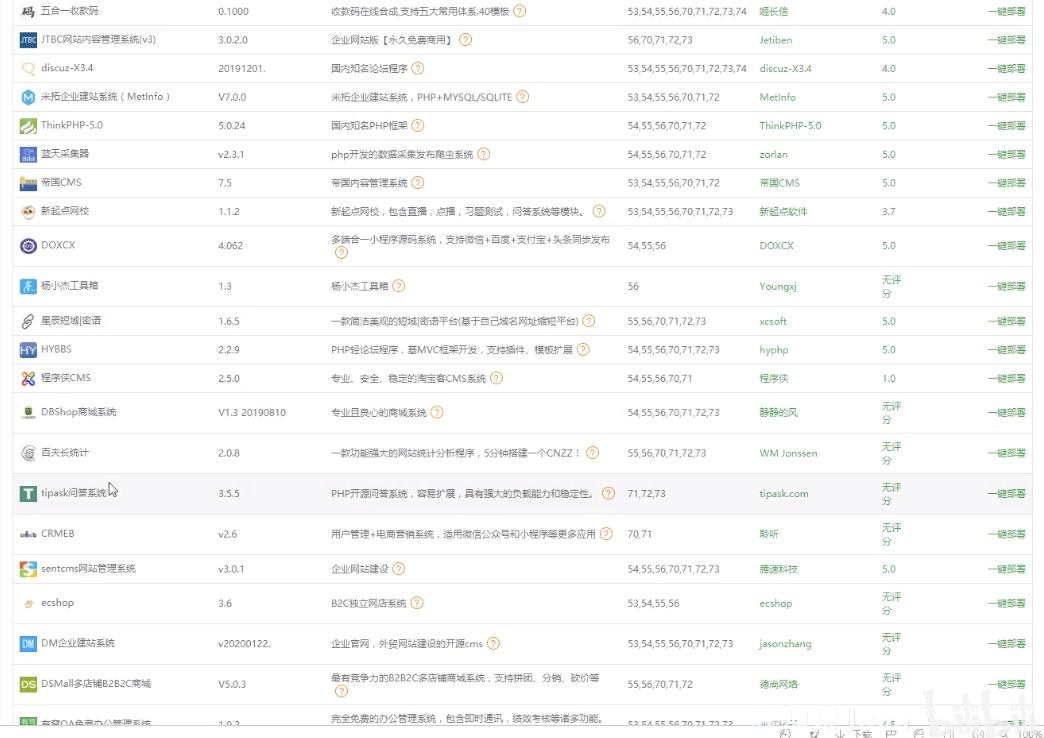Select version text V1.3 20190810
Screen dimensions: 1044x738
[x=252, y=412]
